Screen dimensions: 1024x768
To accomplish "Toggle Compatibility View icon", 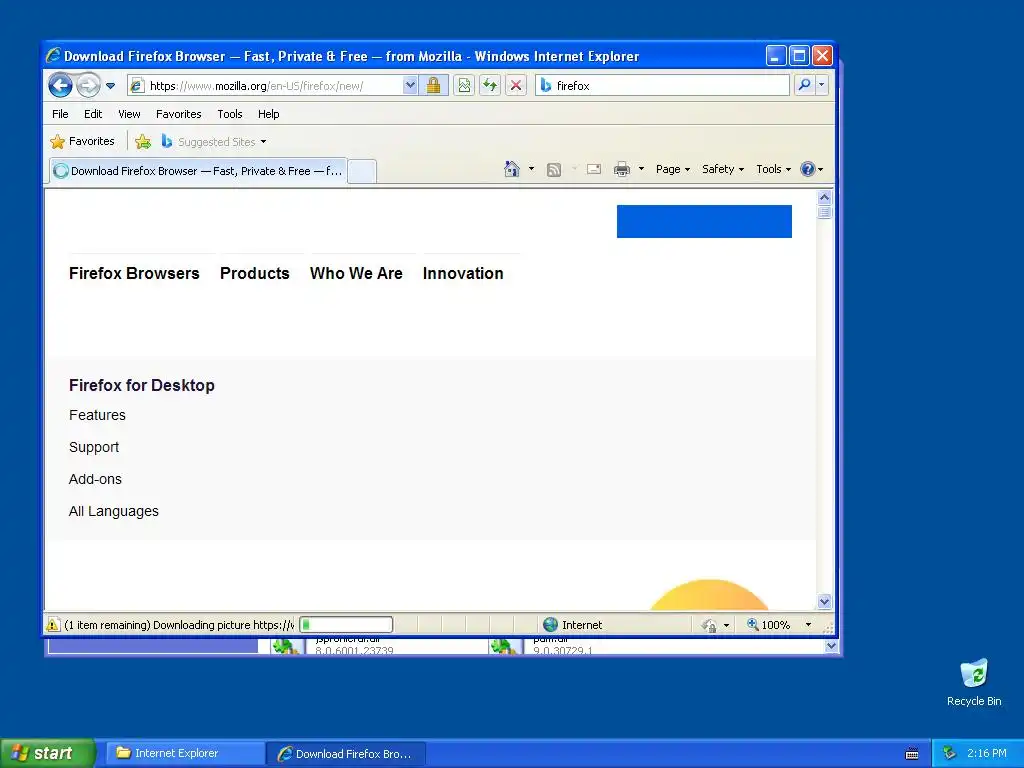I will pos(464,86).
